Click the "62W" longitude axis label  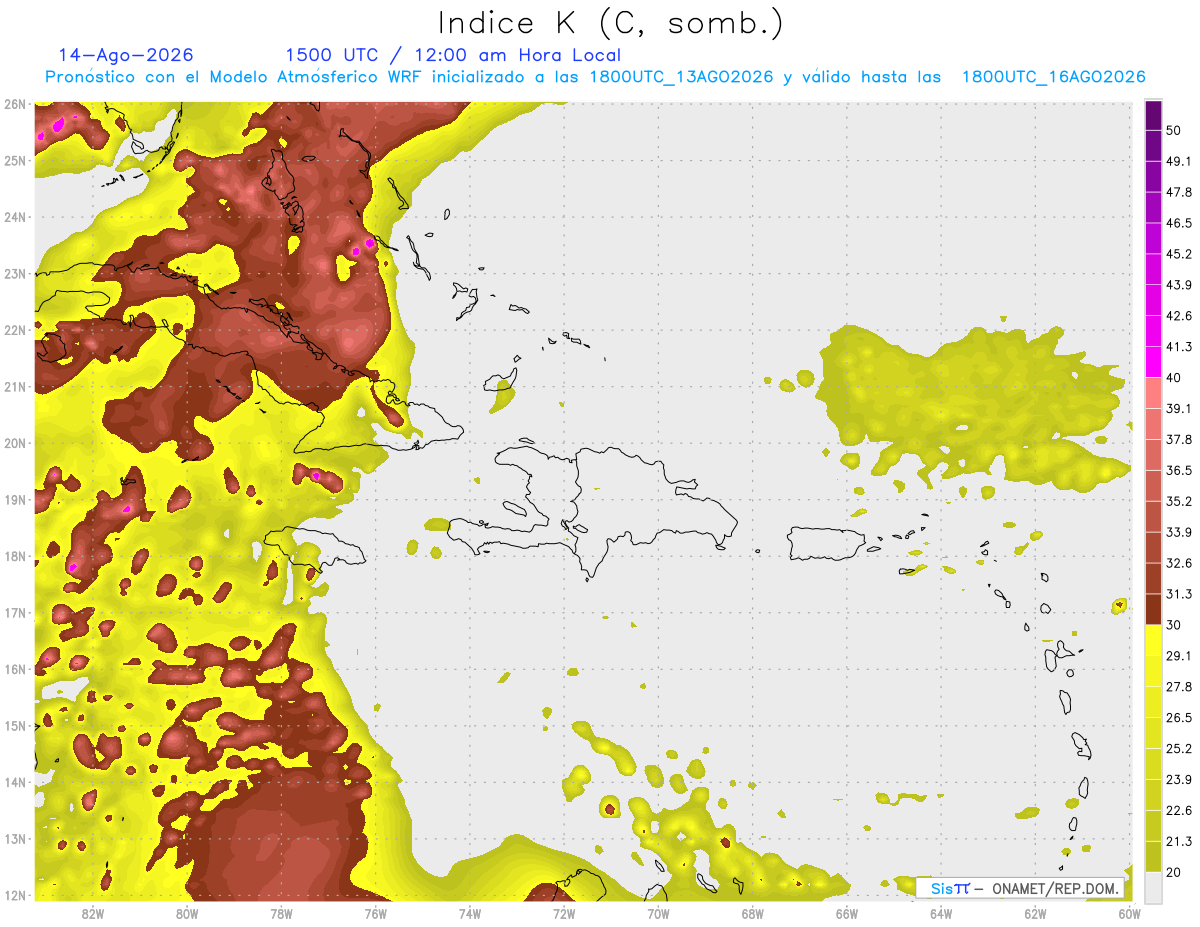[1035, 913]
